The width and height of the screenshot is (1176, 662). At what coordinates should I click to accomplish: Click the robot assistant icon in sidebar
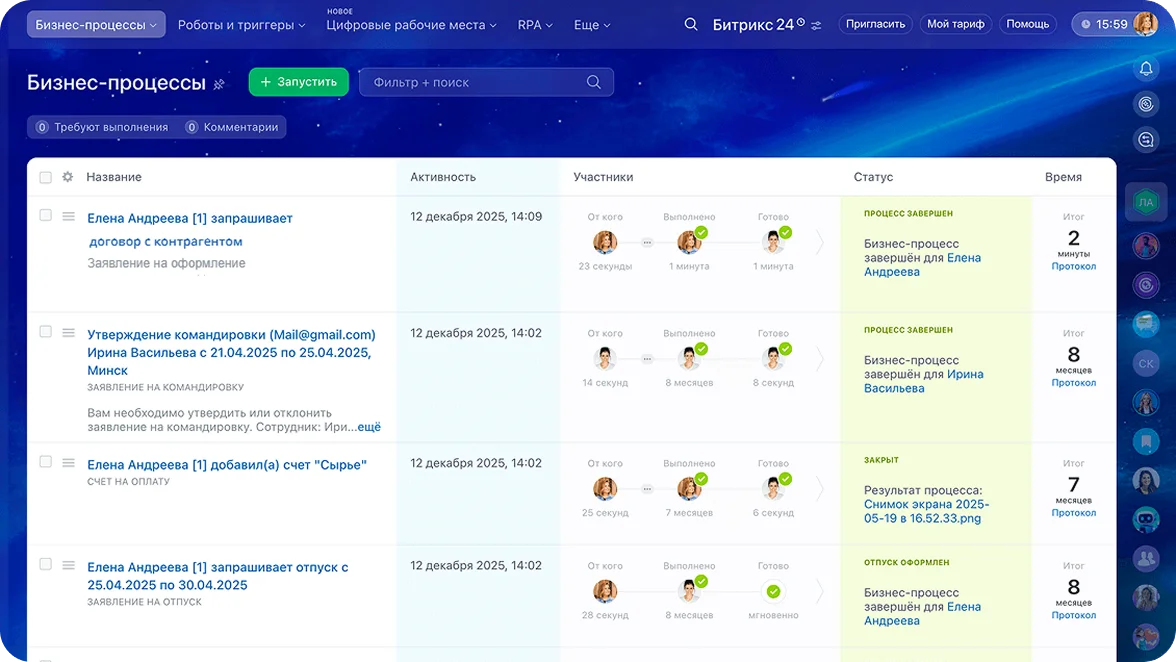pos(1145,519)
